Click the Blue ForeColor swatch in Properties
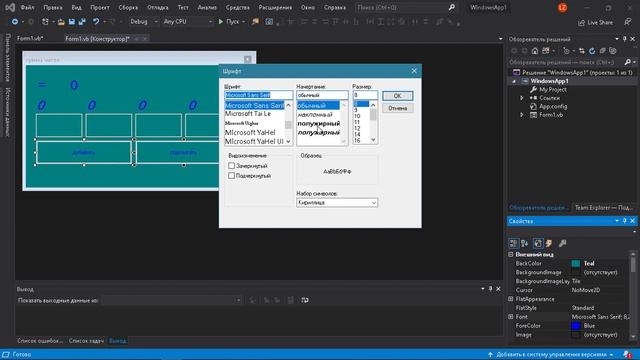The image size is (640, 360). 576,326
